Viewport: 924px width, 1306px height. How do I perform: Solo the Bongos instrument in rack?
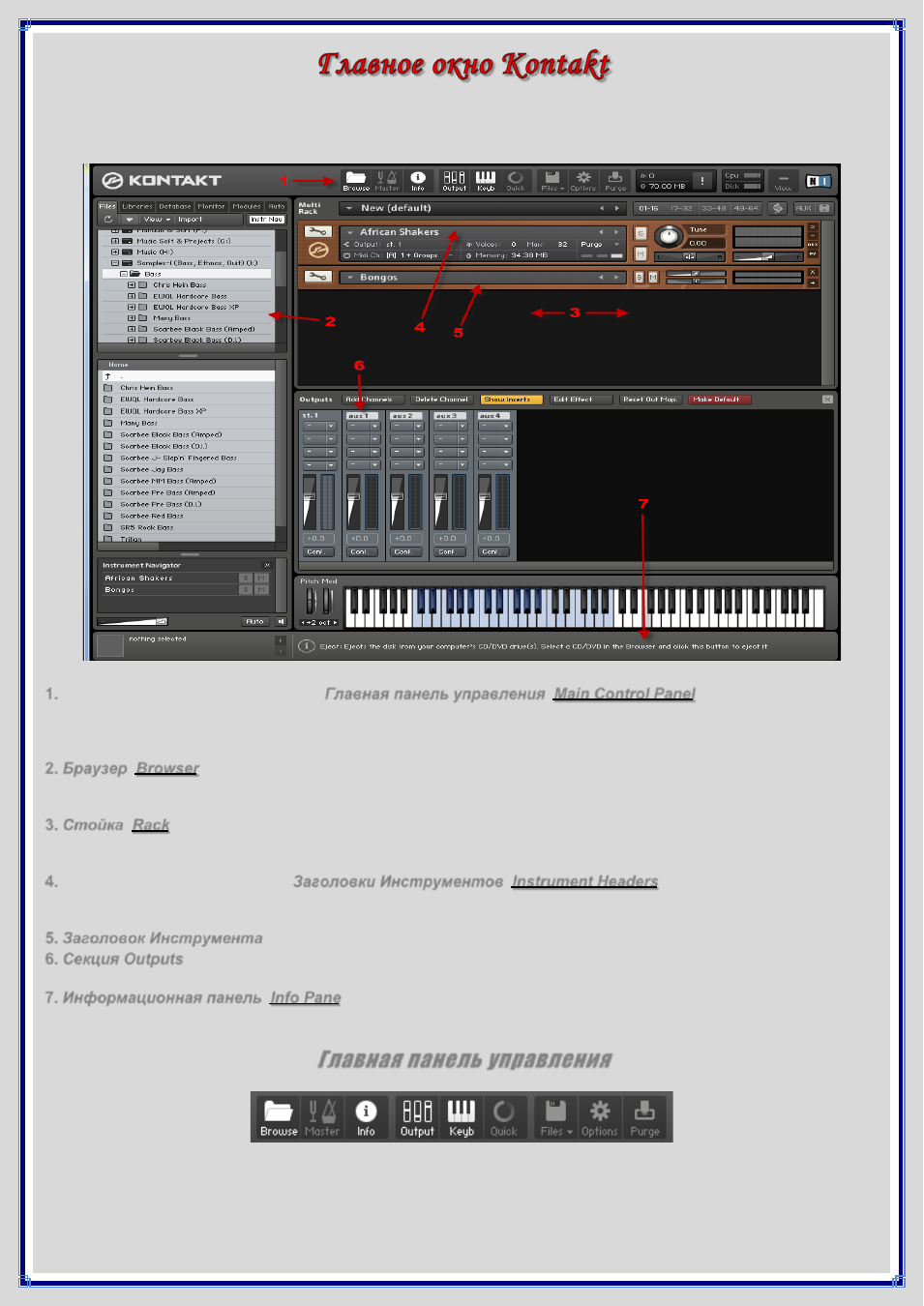pos(640,278)
